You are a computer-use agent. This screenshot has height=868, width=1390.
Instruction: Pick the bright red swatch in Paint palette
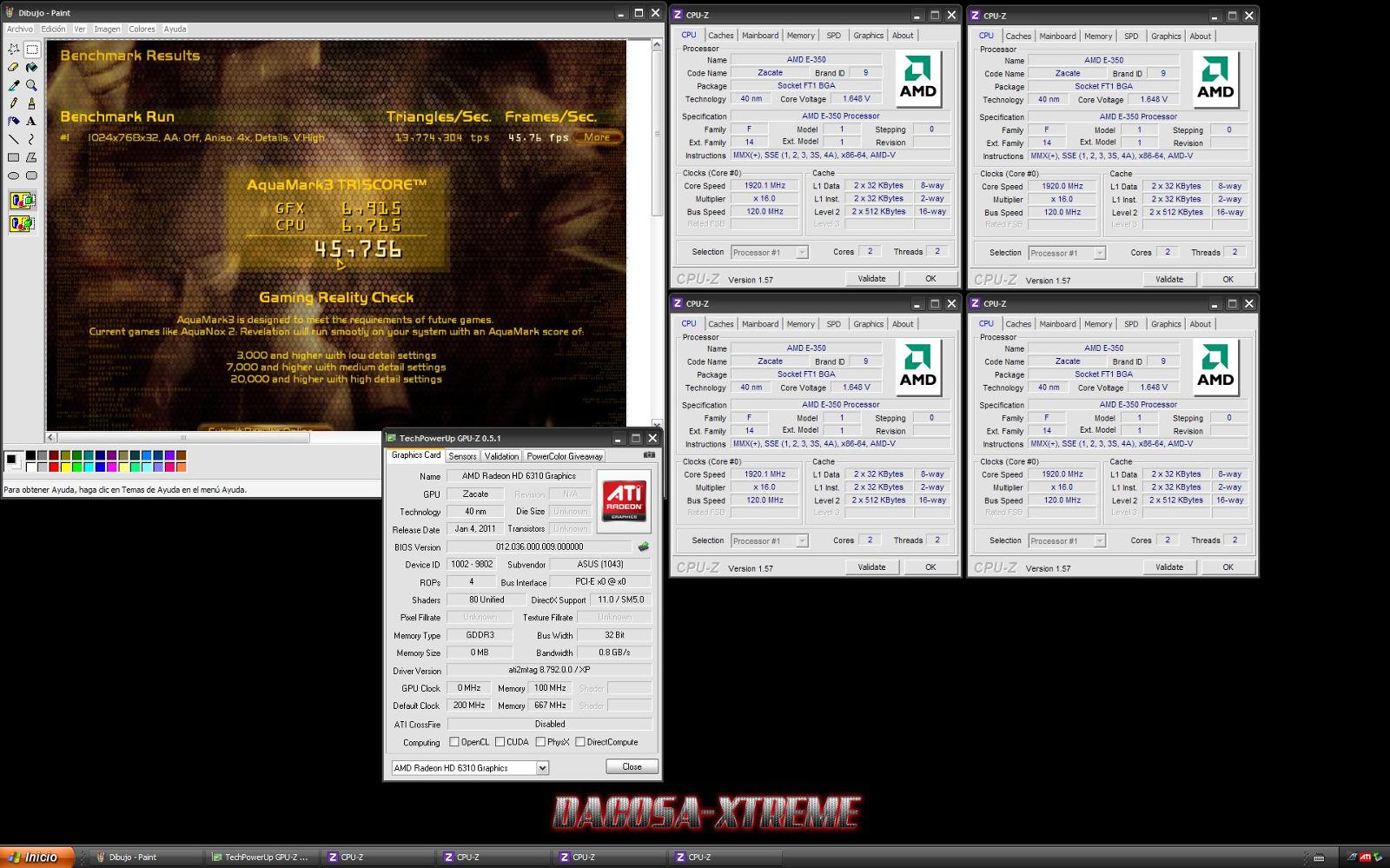[54, 467]
